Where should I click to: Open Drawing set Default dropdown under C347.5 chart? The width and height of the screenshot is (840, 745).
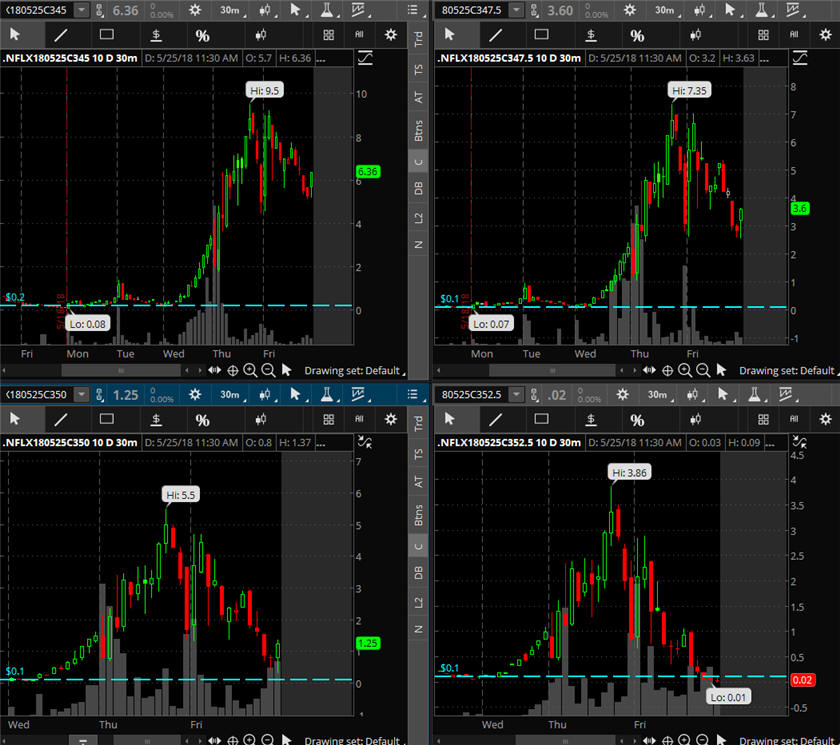786,370
